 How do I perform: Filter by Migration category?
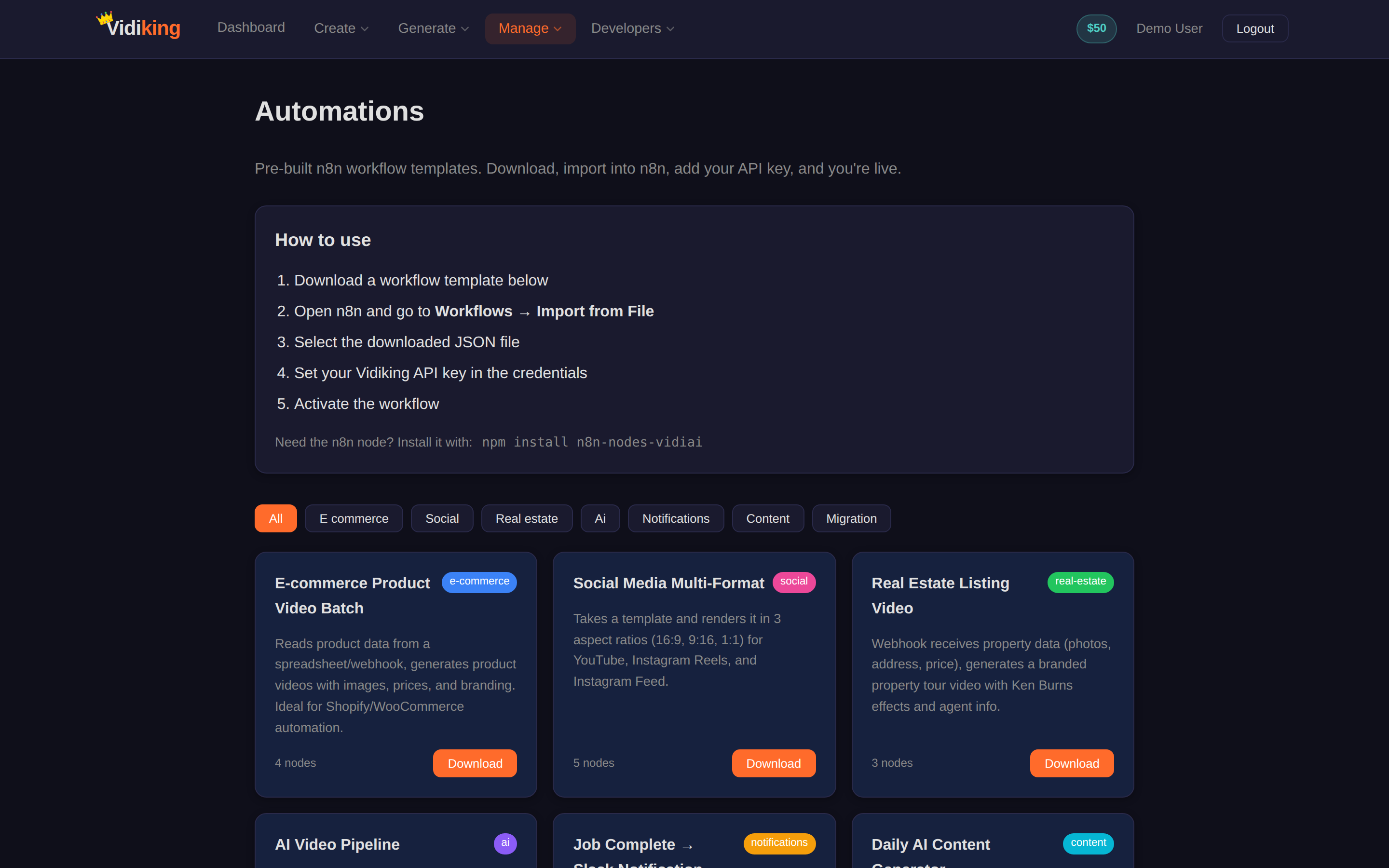[851, 518]
